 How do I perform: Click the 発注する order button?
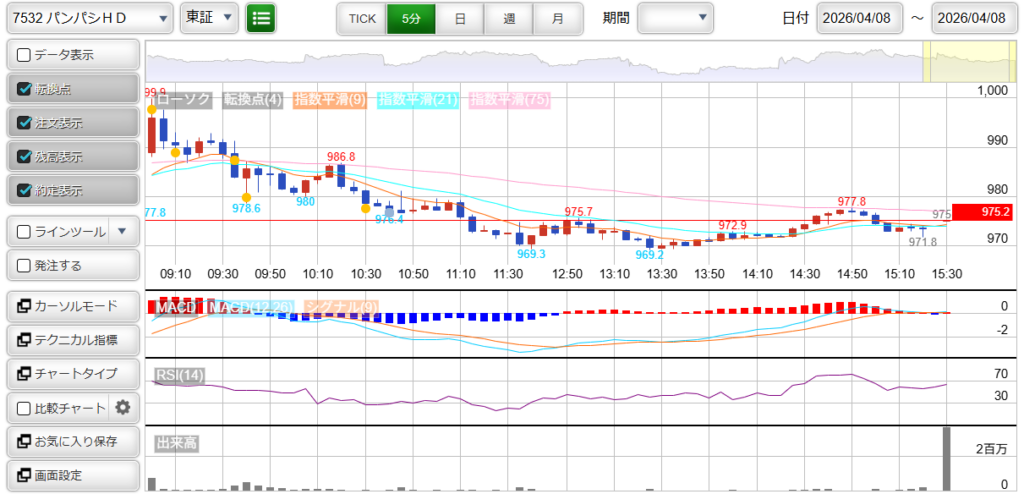click(x=72, y=265)
